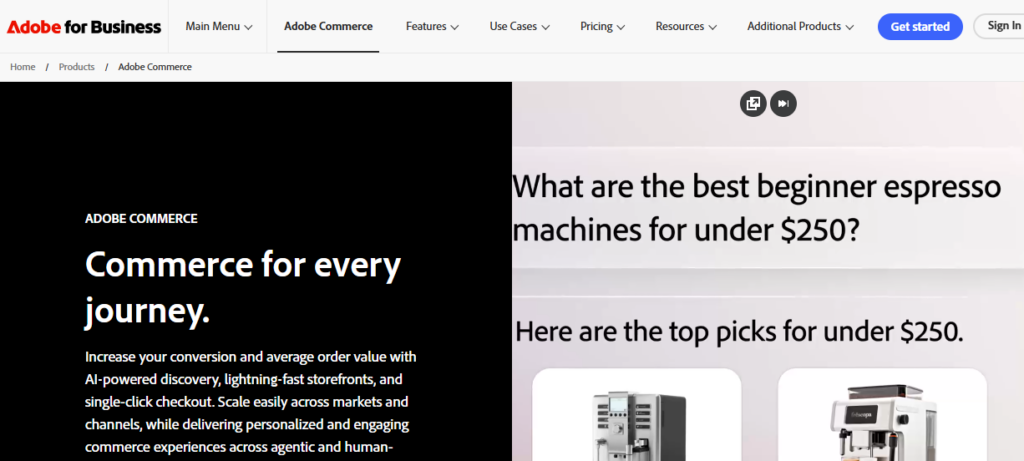This screenshot has height=461, width=1024.
Task: Expand the Resources menu
Action: coord(686,27)
